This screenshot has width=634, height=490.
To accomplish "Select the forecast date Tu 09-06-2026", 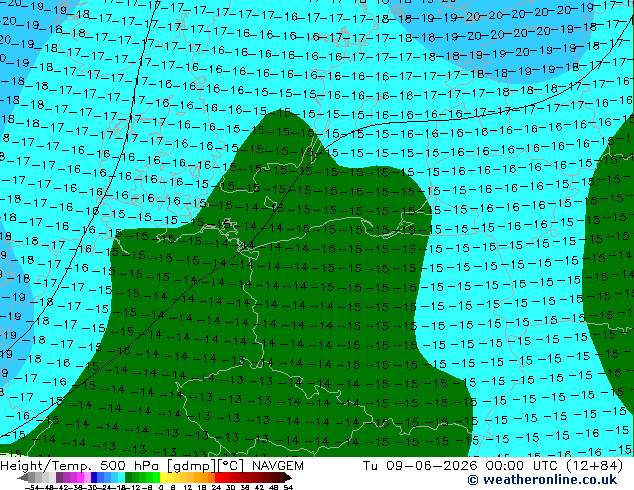I will (420, 466).
